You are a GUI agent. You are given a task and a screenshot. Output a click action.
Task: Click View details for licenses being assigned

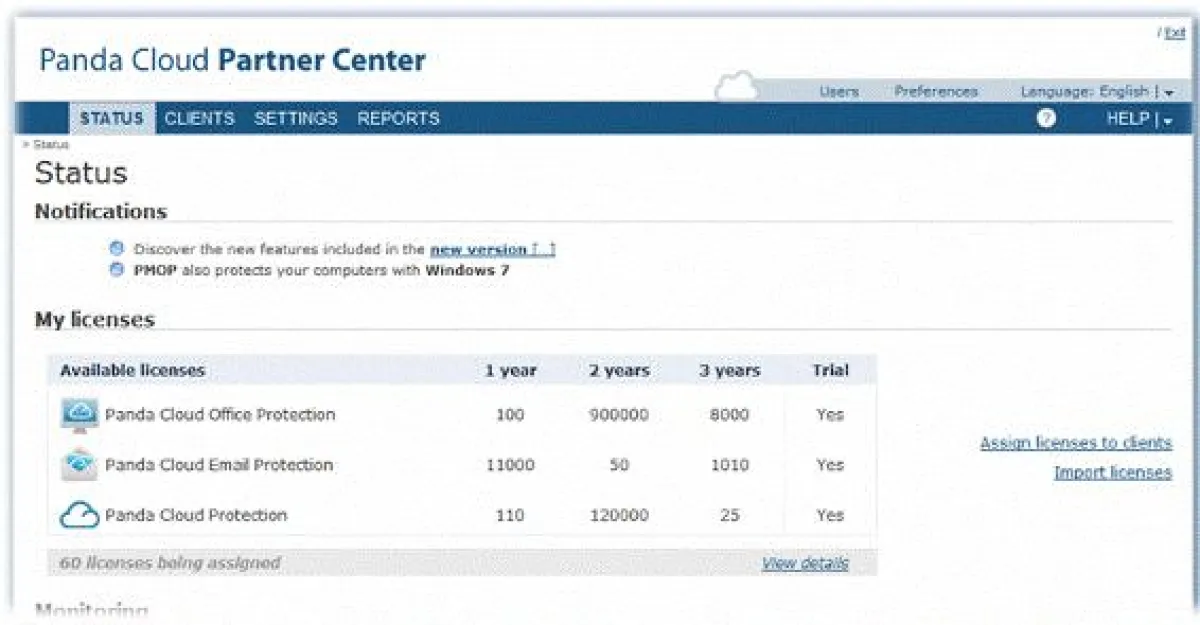804,563
